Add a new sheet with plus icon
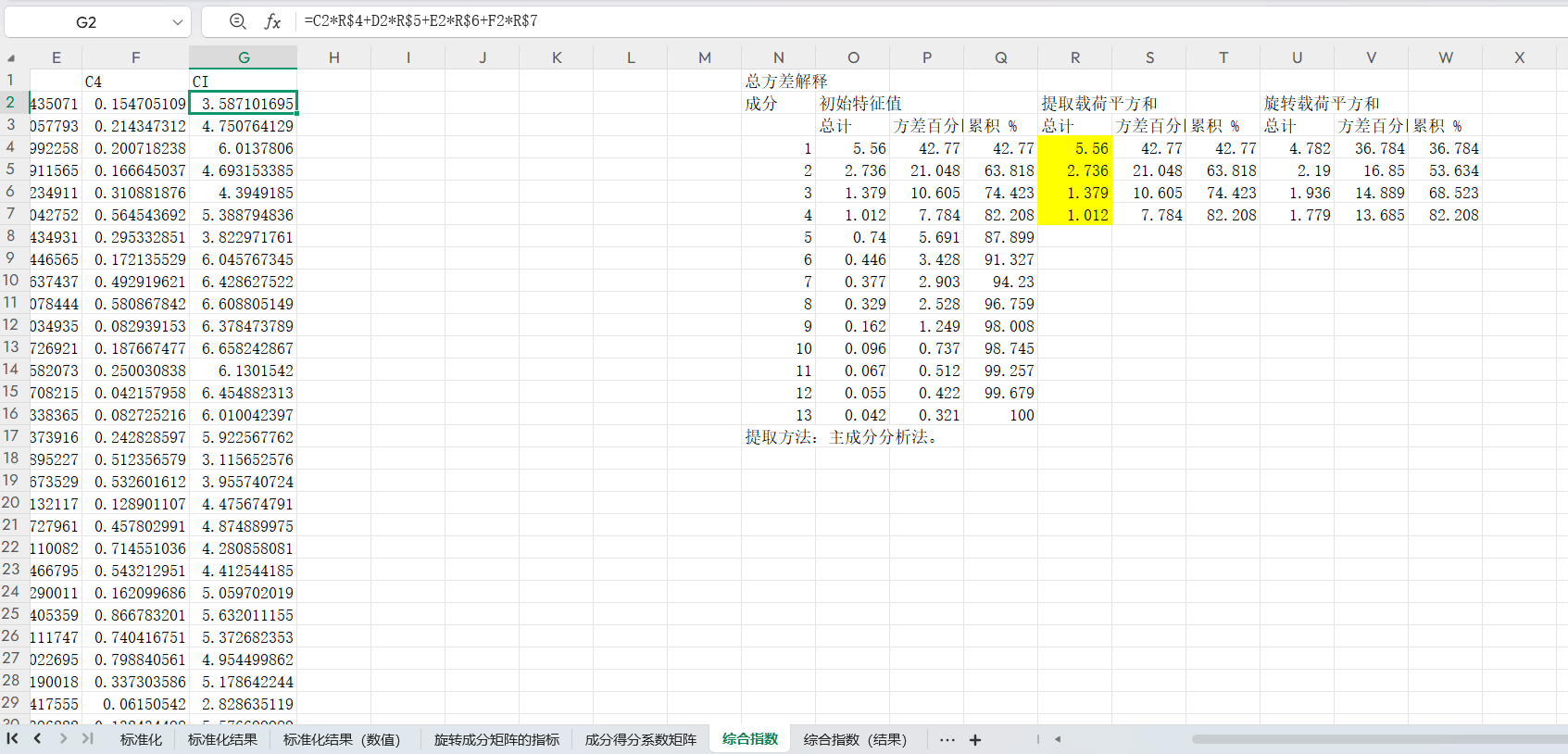The width and height of the screenshot is (1568, 754). coord(975,739)
